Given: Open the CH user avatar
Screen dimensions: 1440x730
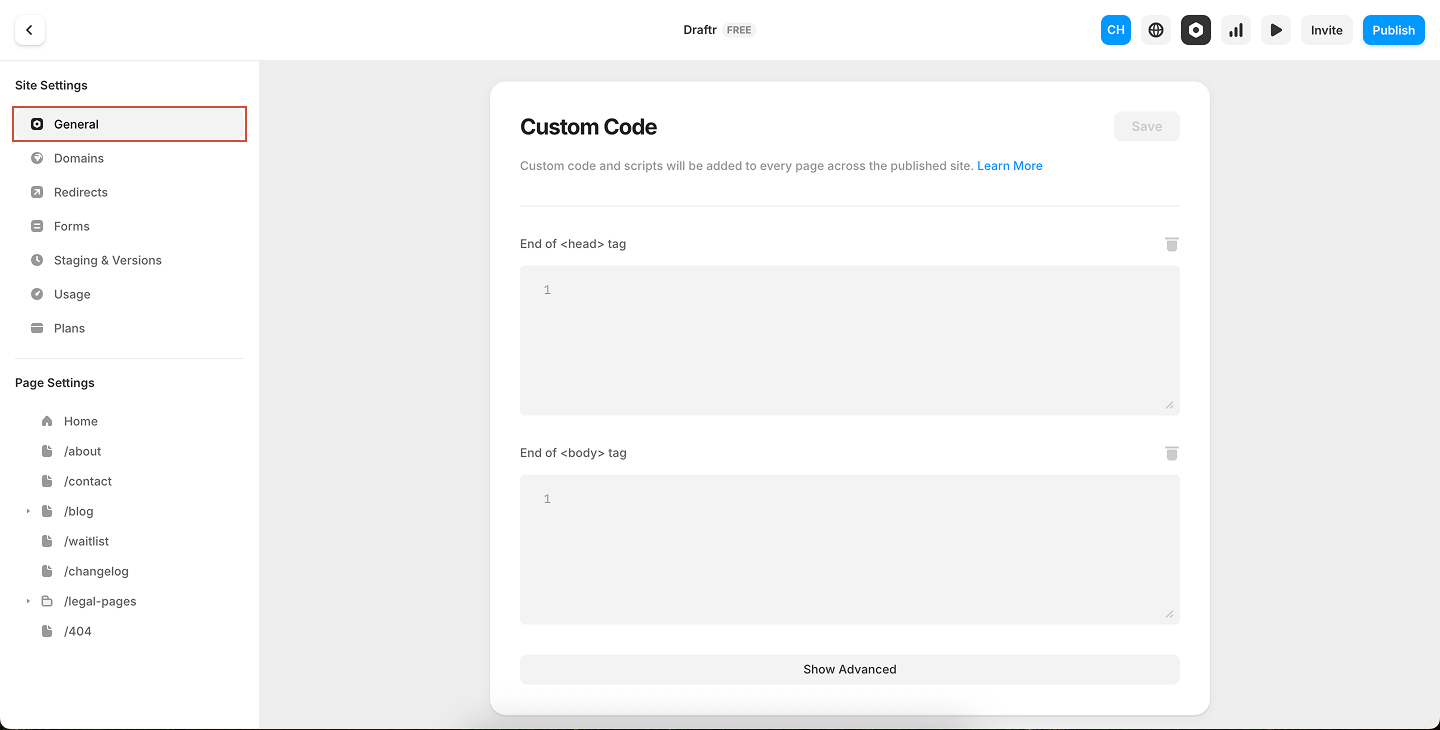Looking at the screenshot, I should click(x=1116, y=30).
